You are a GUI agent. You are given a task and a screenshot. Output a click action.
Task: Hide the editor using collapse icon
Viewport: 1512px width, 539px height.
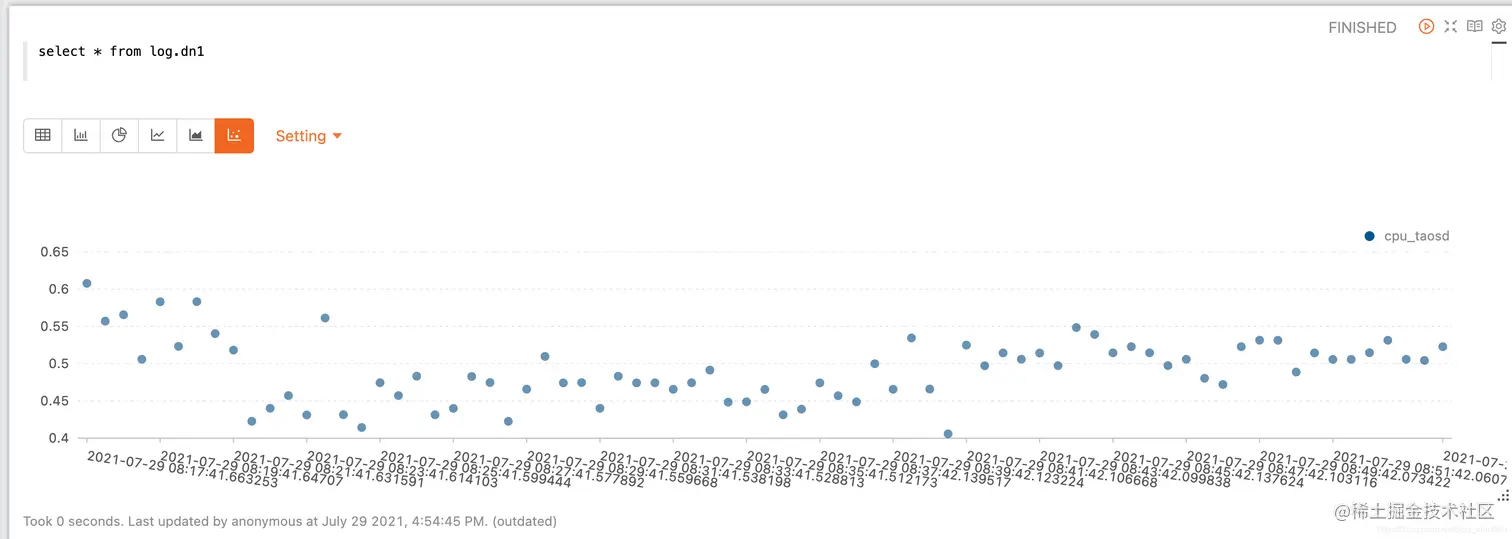(1451, 27)
